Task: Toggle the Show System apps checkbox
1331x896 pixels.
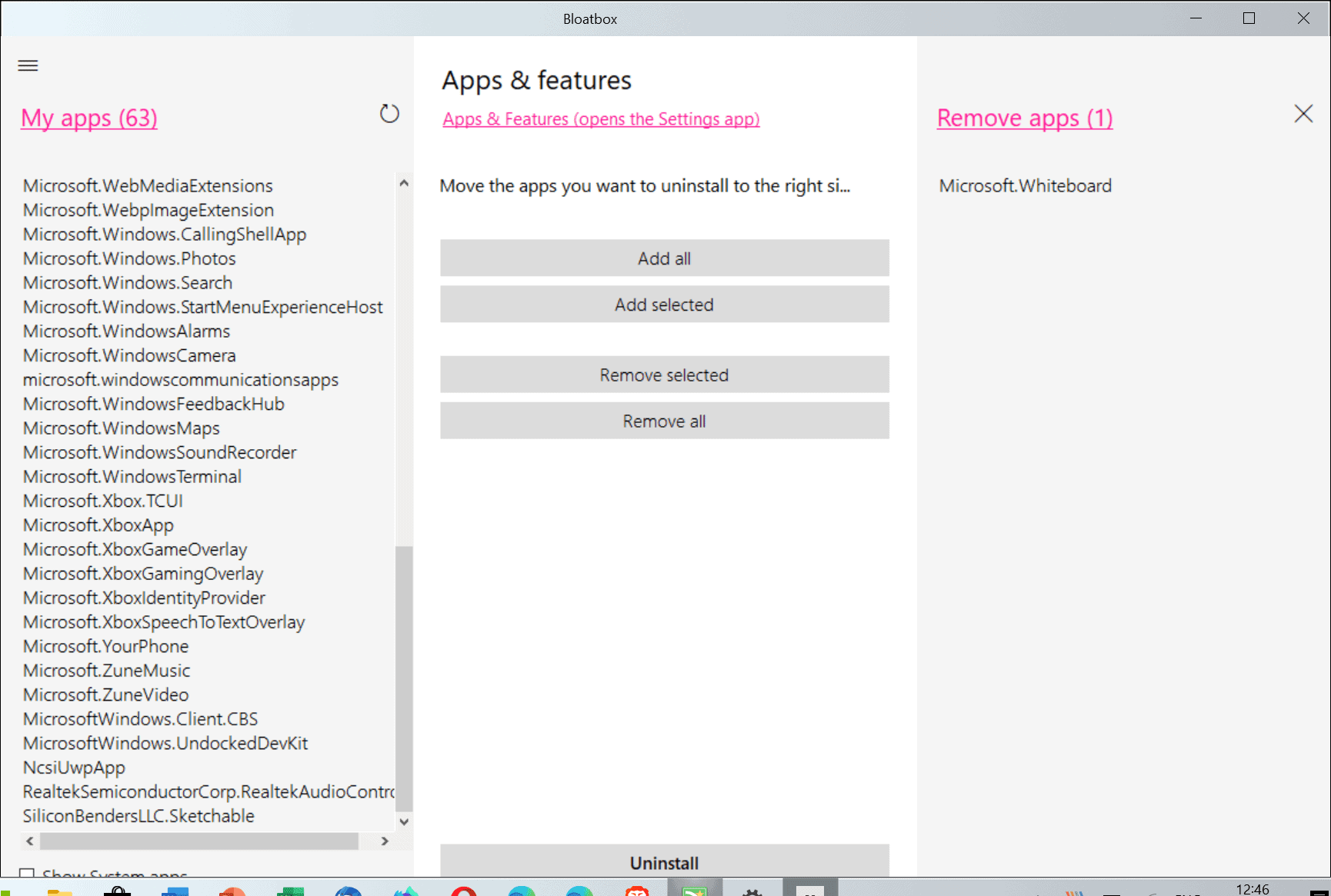Action: [x=28, y=874]
